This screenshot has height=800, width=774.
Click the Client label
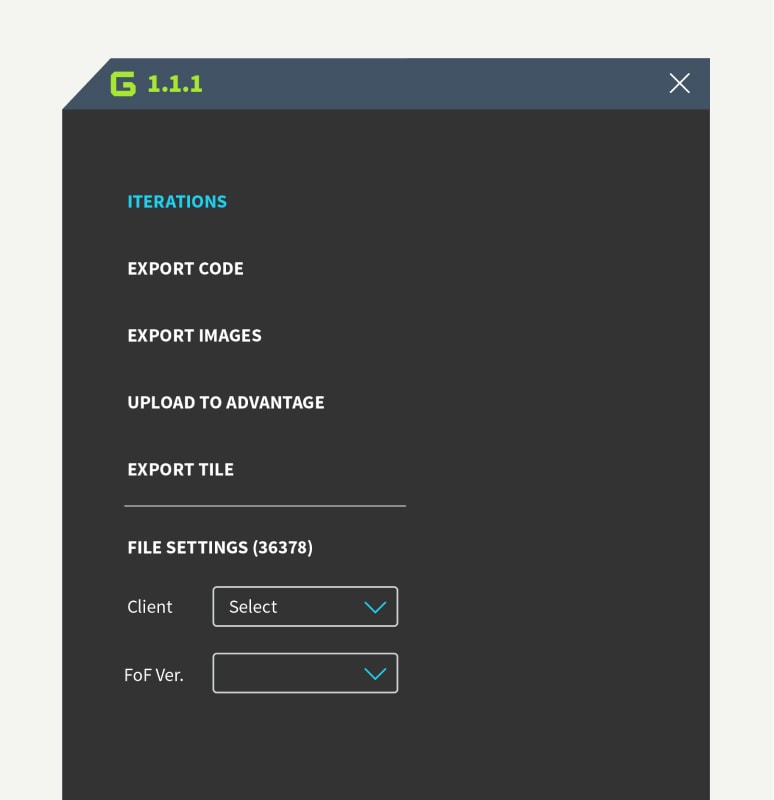[x=149, y=607]
